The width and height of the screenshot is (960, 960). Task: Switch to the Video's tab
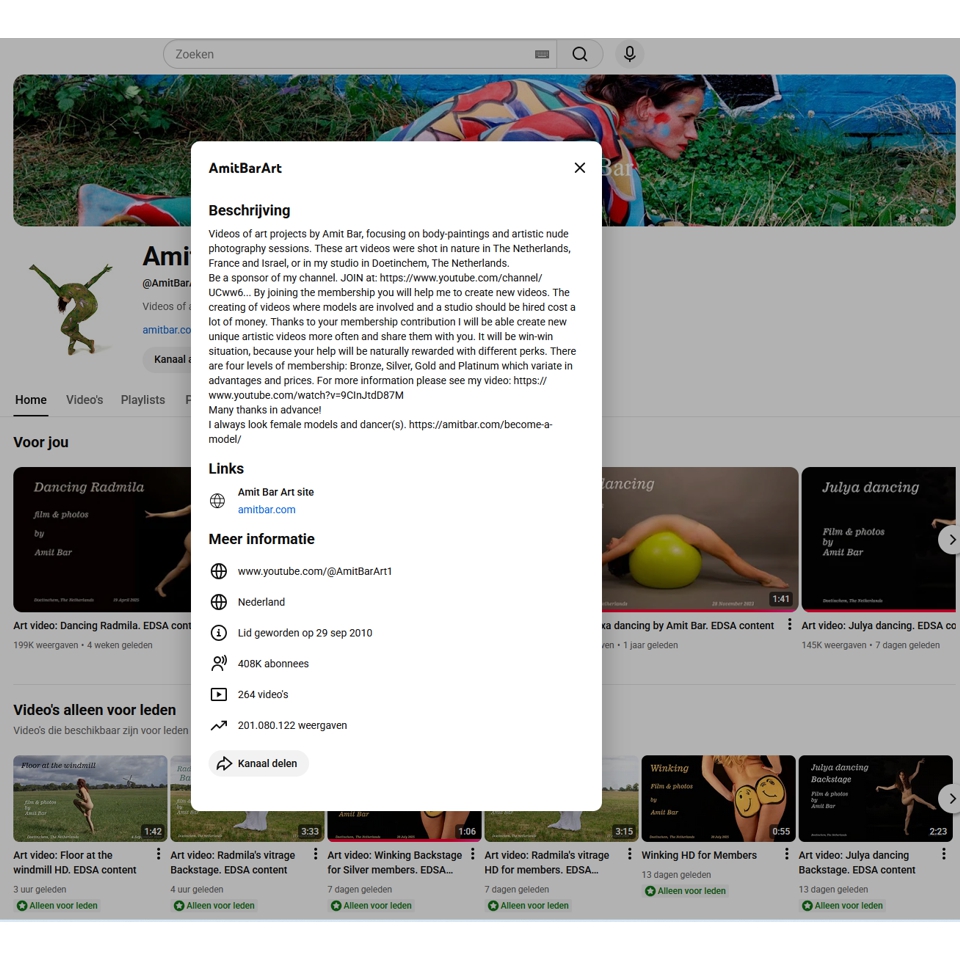pyautogui.click(x=84, y=400)
